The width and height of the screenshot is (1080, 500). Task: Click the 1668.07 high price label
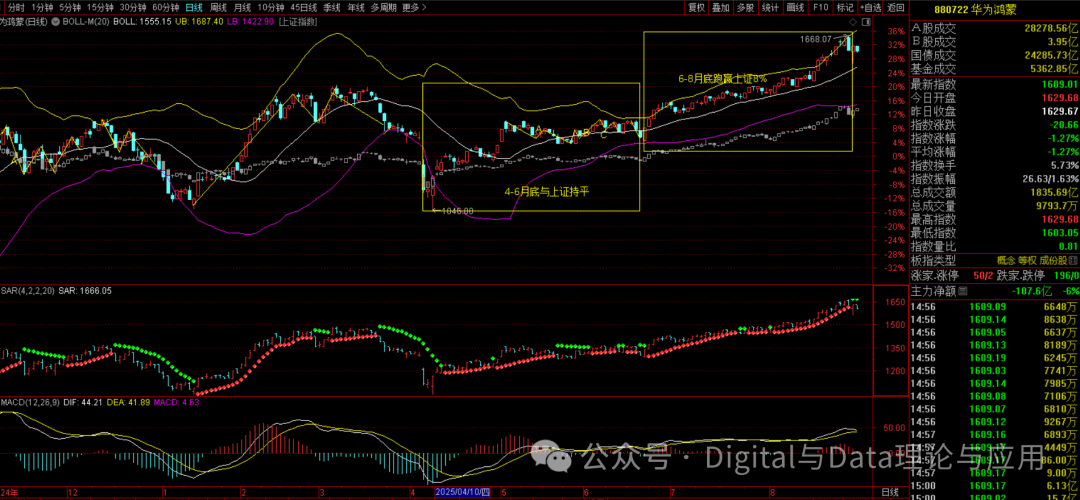(x=816, y=39)
